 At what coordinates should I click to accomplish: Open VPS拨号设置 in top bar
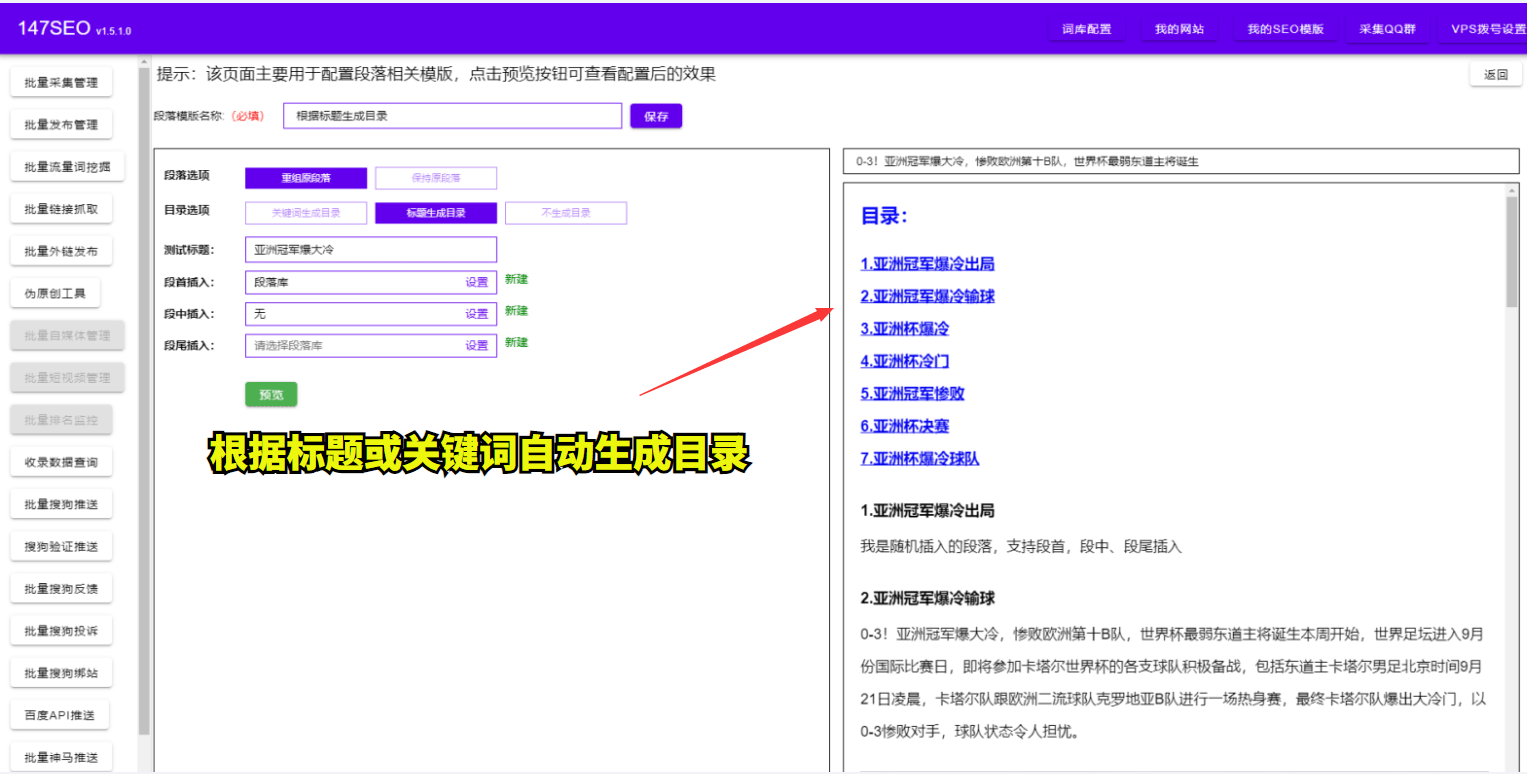click(x=1488, y=29)
